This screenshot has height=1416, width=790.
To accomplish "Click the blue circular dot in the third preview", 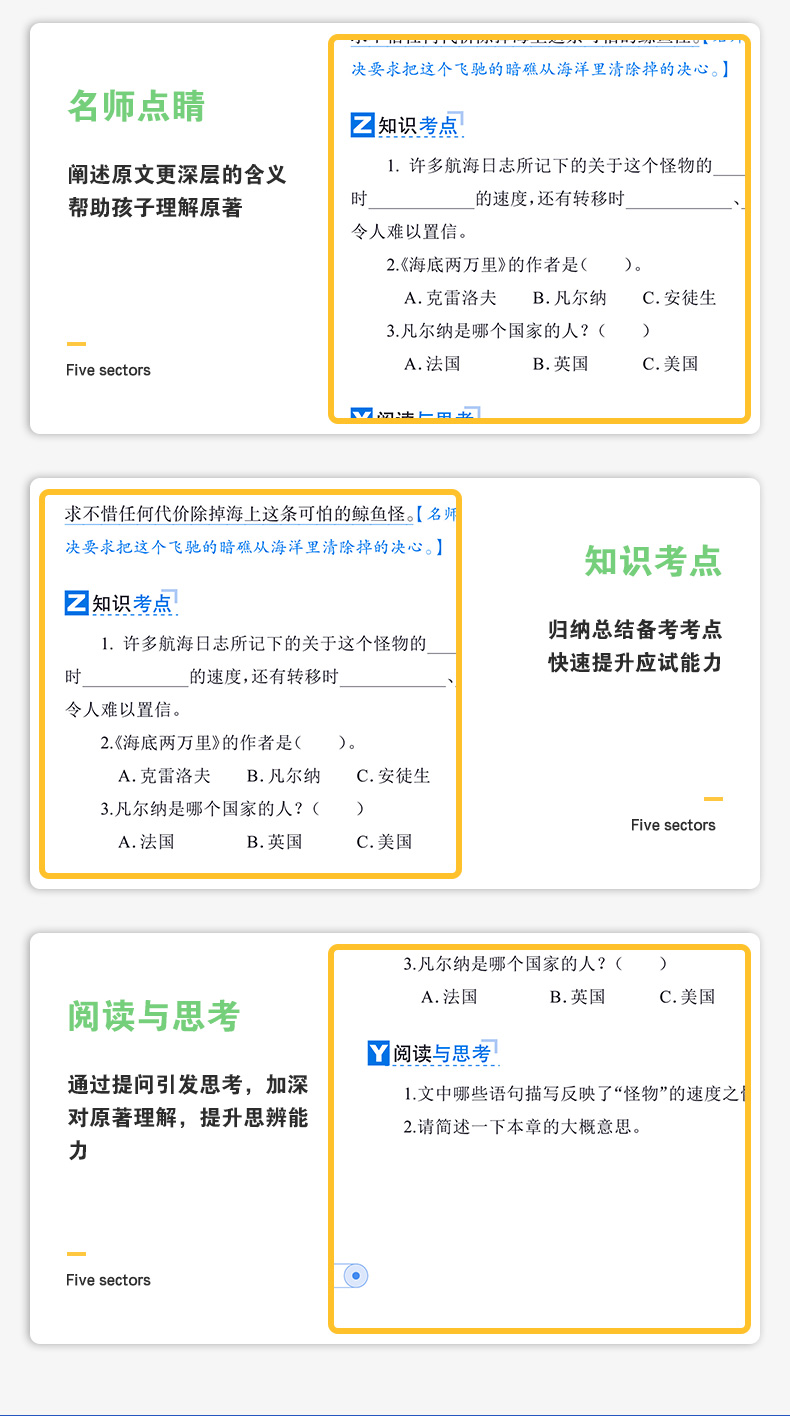I will 356,1275.
